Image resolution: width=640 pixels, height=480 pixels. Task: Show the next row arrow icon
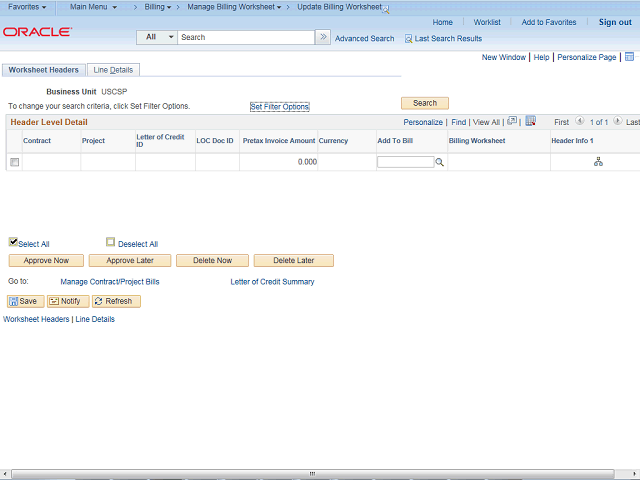[x=618, y=121]
